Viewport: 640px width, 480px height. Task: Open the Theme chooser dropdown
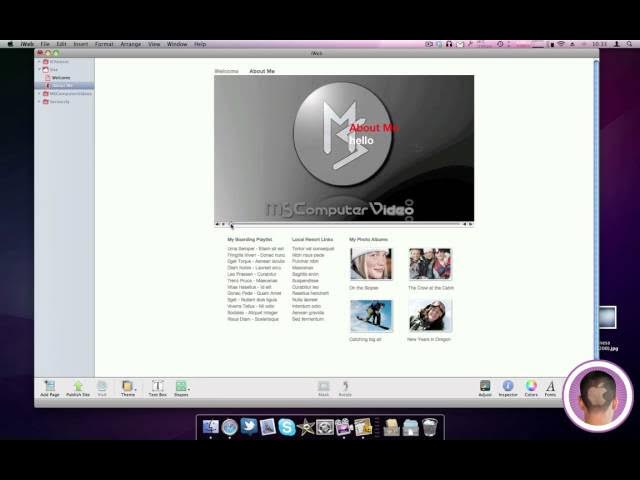pos(128,386)
